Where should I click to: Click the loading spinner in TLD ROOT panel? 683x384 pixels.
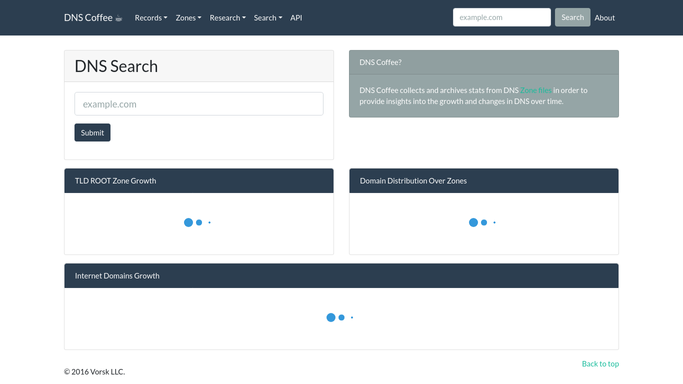coord(197,222)
